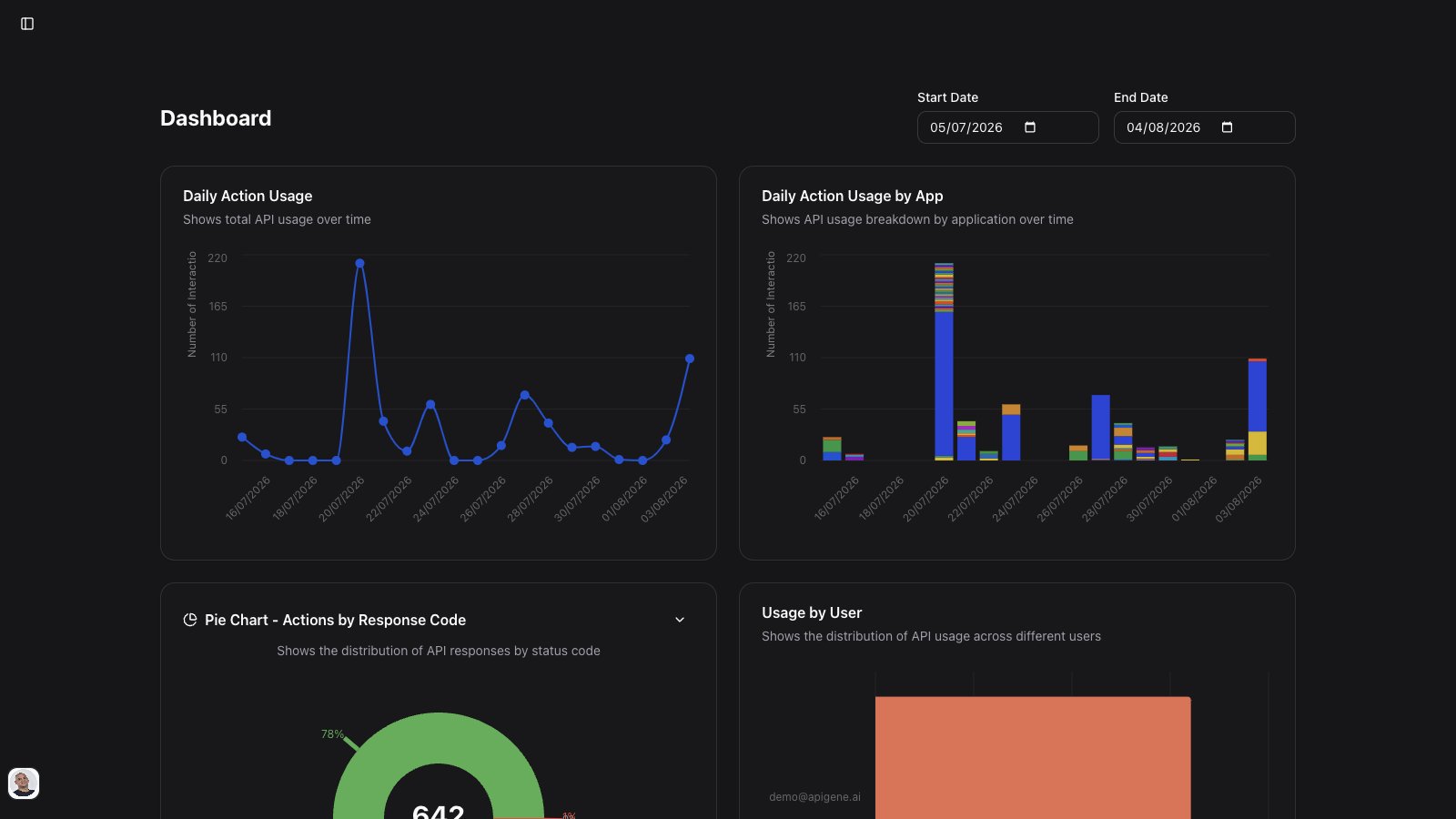The width and height of the screenshot is (1456, 819).
Task: Click the Usage by User title
Action: point(812,612)
